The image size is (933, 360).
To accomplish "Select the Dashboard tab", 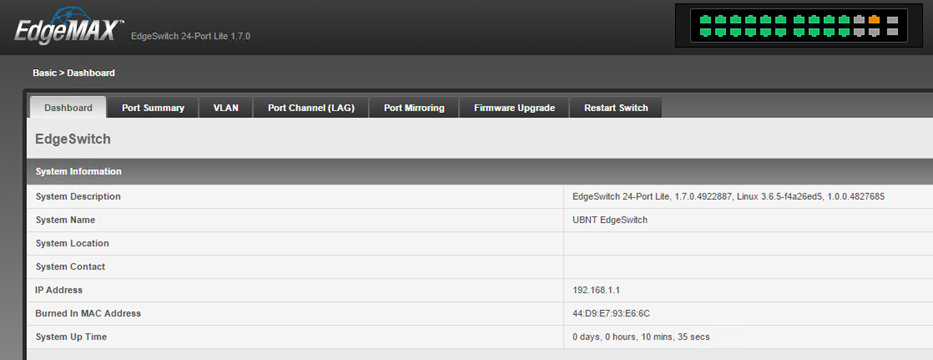I will coord(68,108).
